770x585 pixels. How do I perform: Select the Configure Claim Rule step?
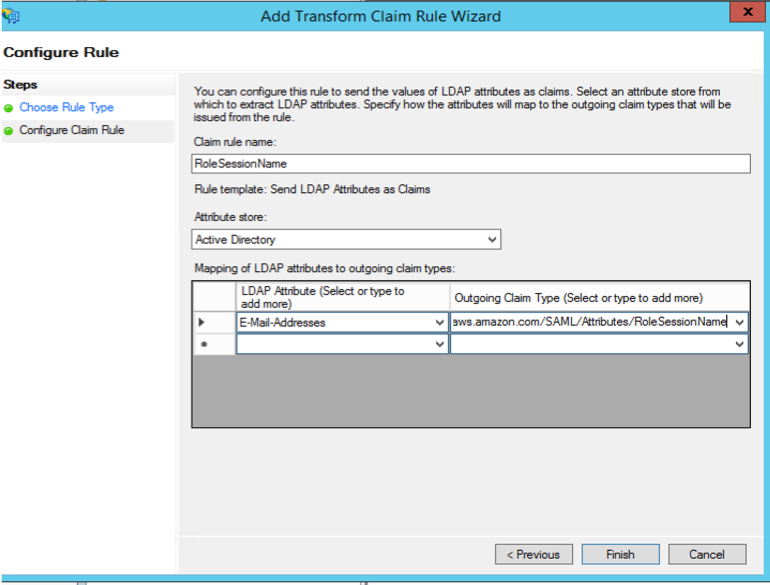coord(72,130)
